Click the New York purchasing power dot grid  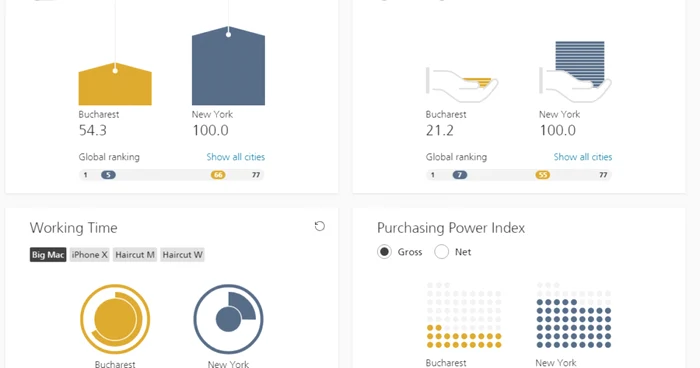coord(574,315)
